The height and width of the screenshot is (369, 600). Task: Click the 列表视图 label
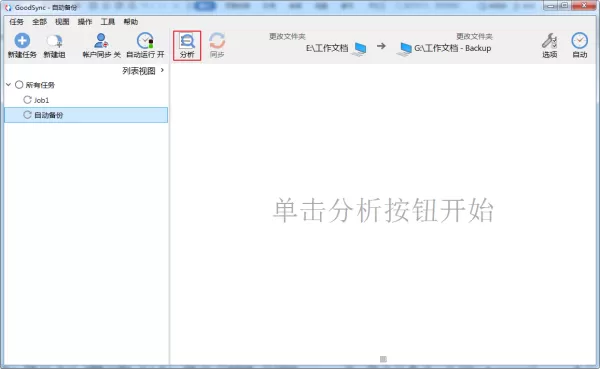point(139,71)
